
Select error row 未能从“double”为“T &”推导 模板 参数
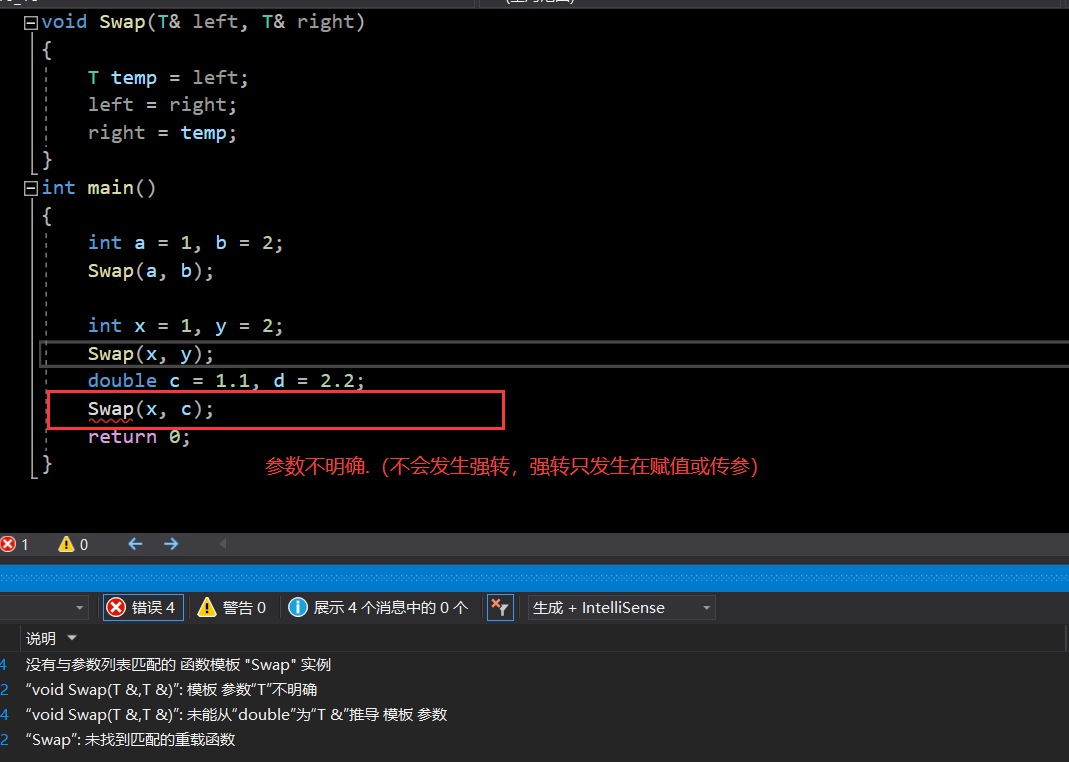coord(236,714)
